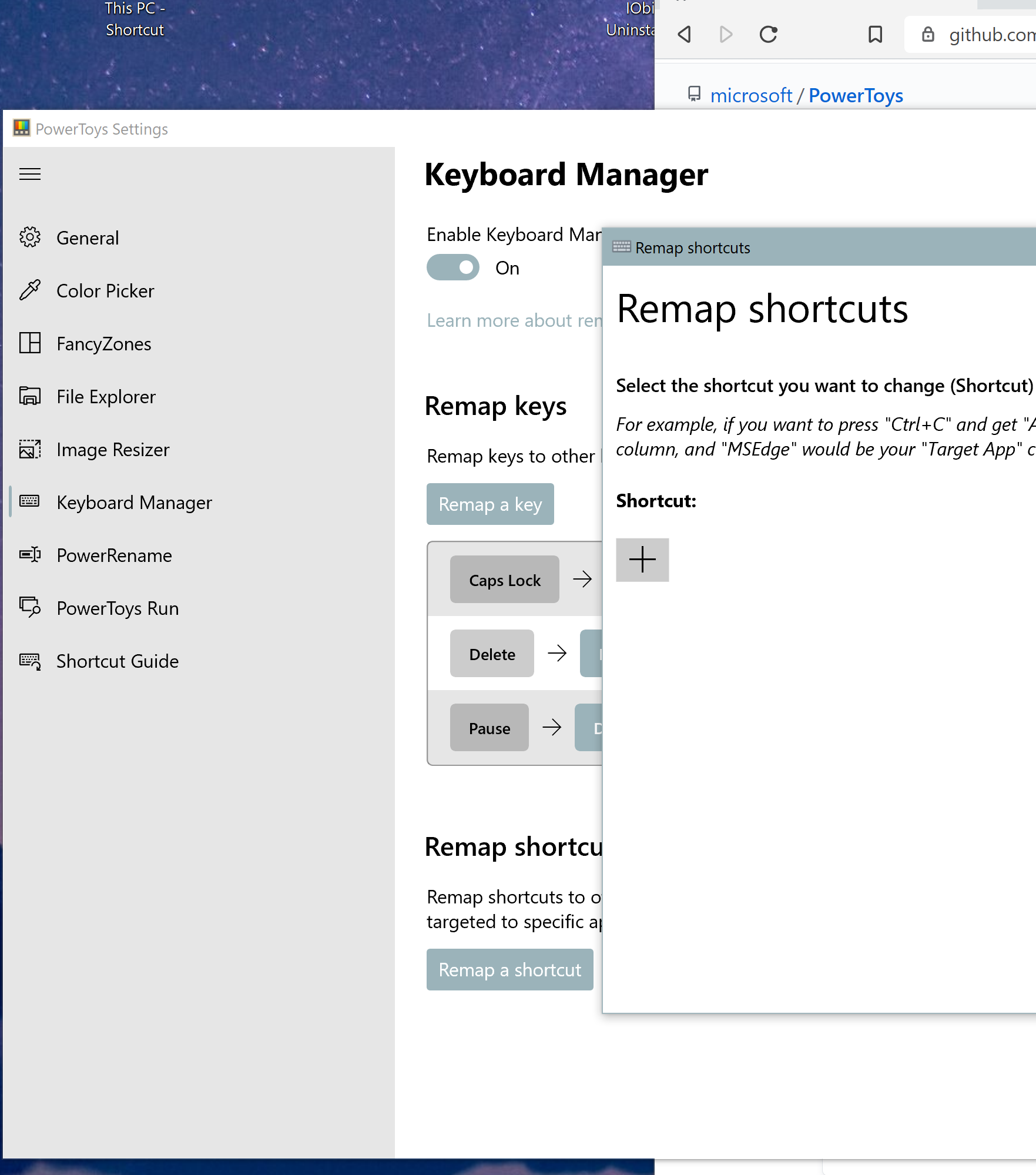Open FancyZones using its layout icon
1036x1175 pixels.
click(29, 343)
